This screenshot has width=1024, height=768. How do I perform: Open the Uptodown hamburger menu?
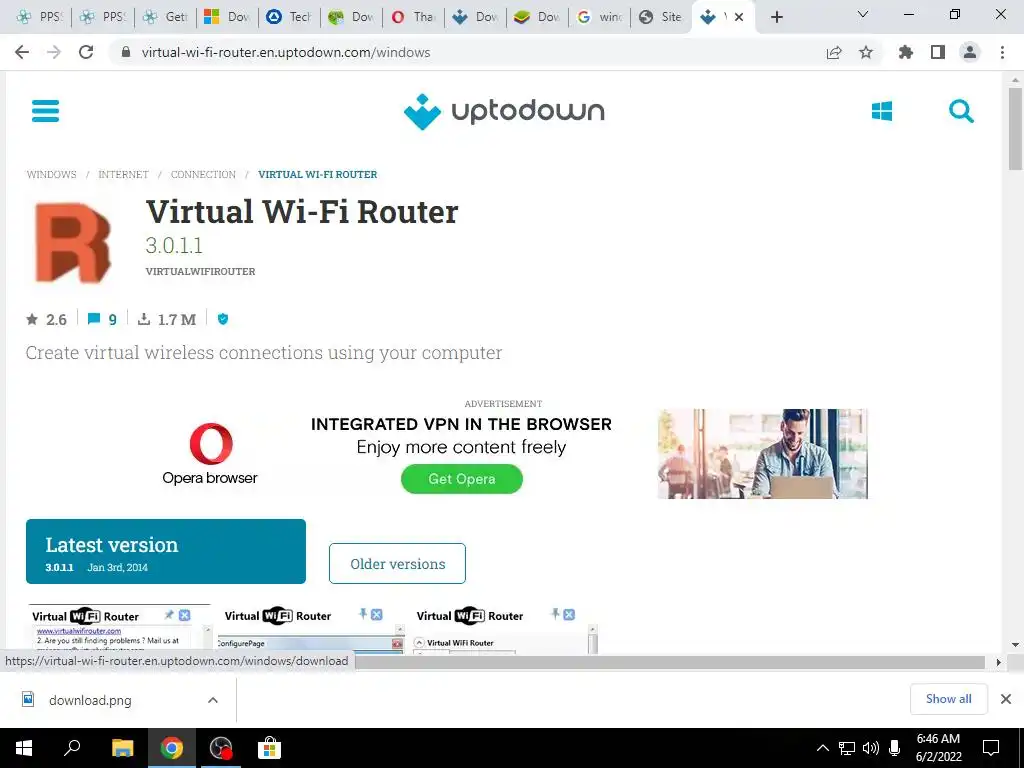click(45, 111)
